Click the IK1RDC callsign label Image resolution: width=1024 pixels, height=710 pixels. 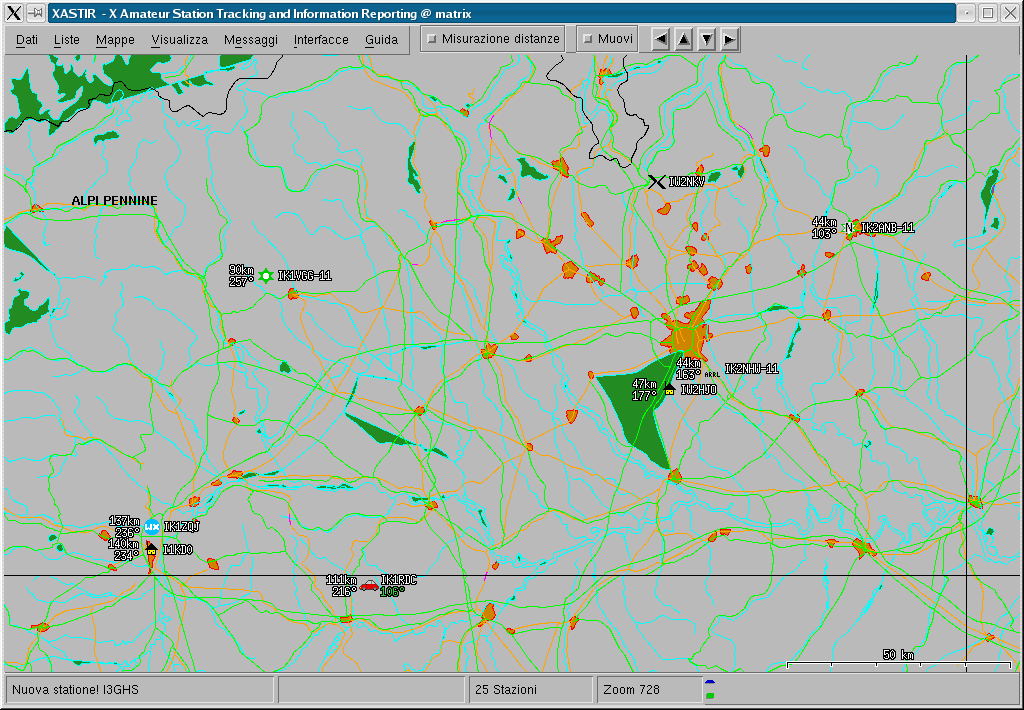pyautogui.click(x=398, y=580)
